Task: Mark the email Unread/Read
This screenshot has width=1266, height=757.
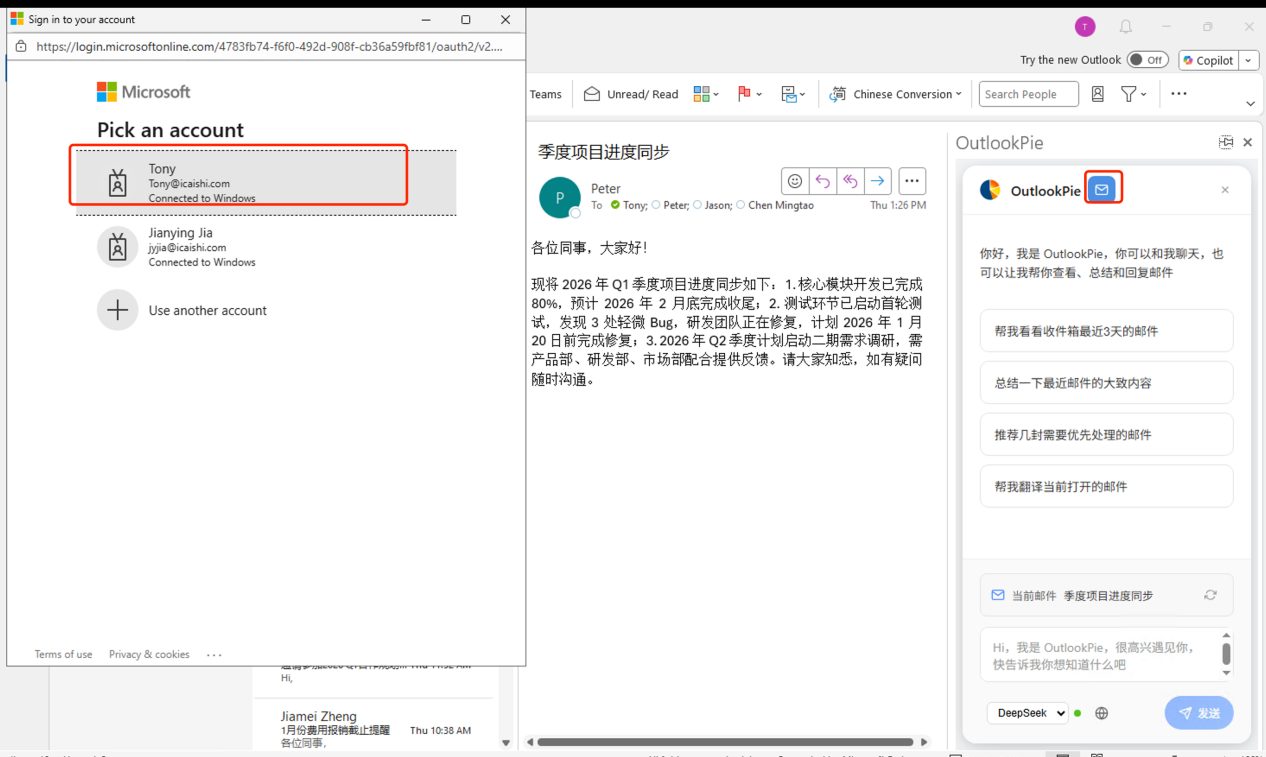Action: tap(631, 94)
